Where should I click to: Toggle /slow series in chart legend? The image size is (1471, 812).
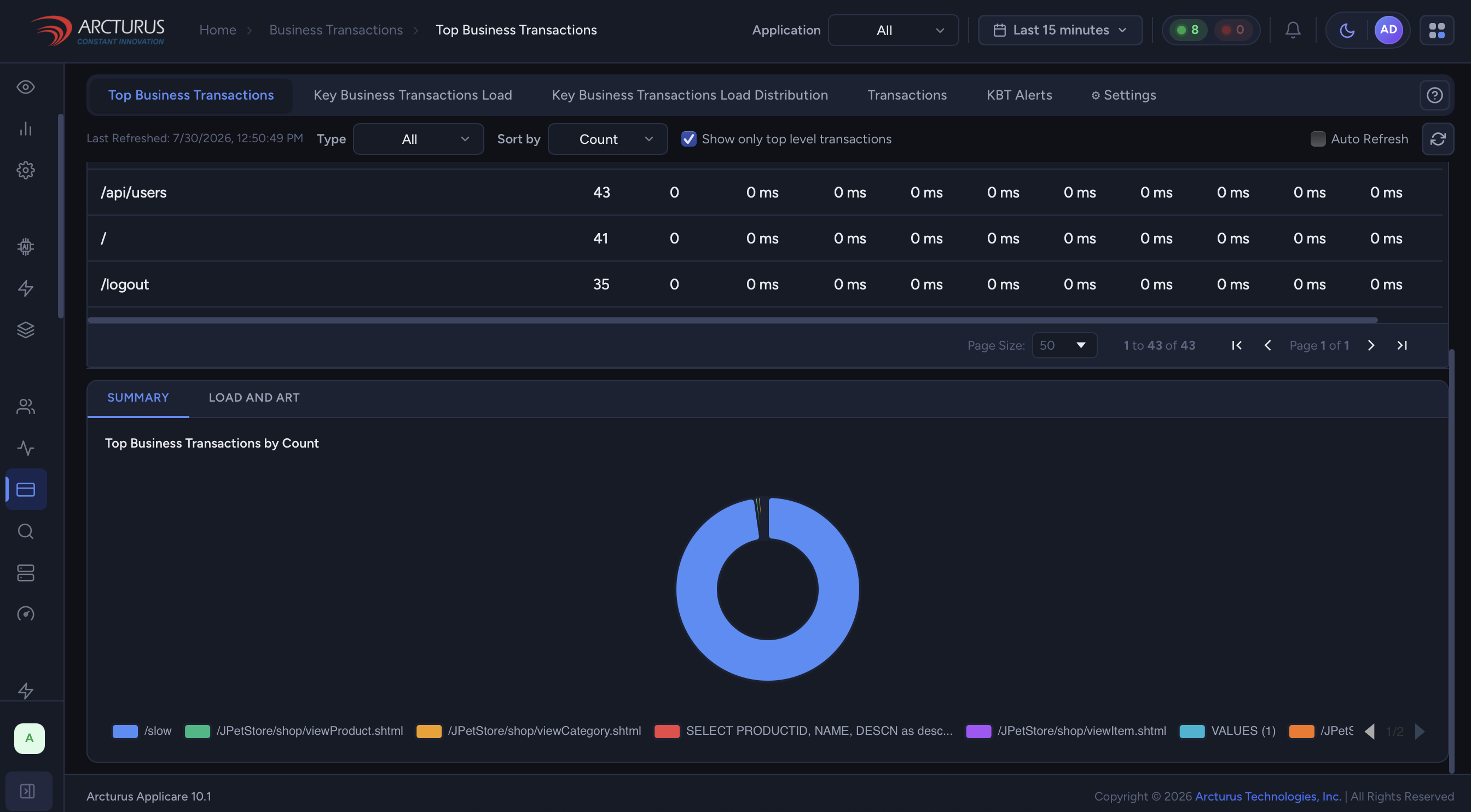click(x=142, y=731)
